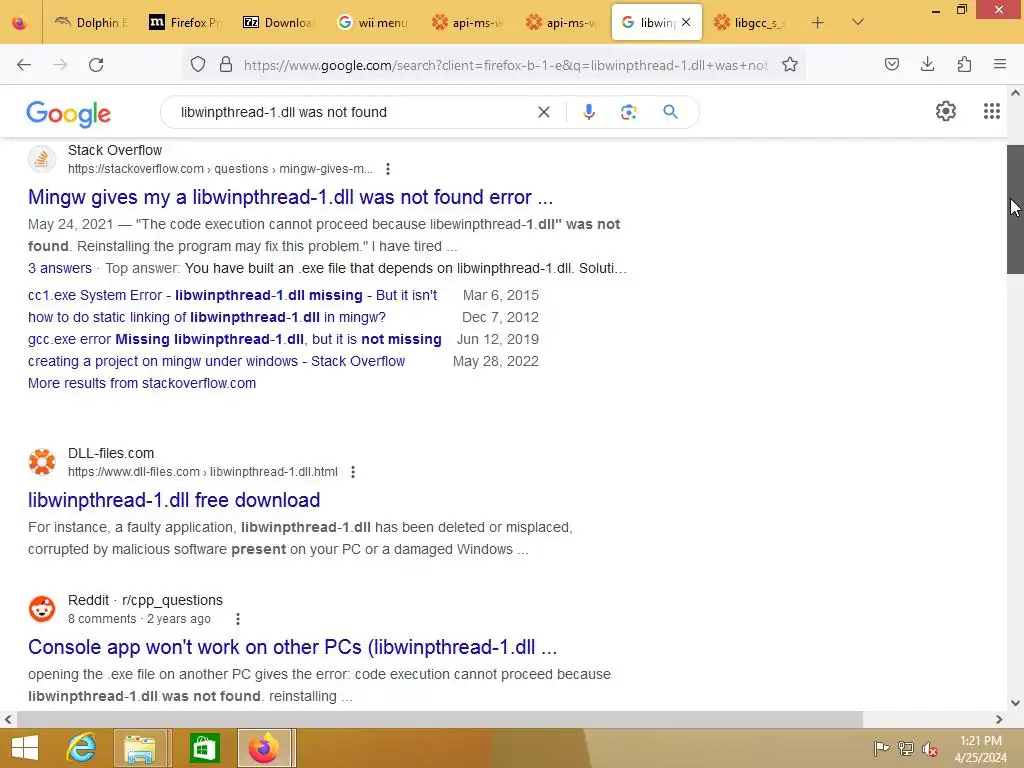Open the Firefox Extensions puzzle icon
The width and height of the screenshot is (1024, 768).
tap(964, 64)
